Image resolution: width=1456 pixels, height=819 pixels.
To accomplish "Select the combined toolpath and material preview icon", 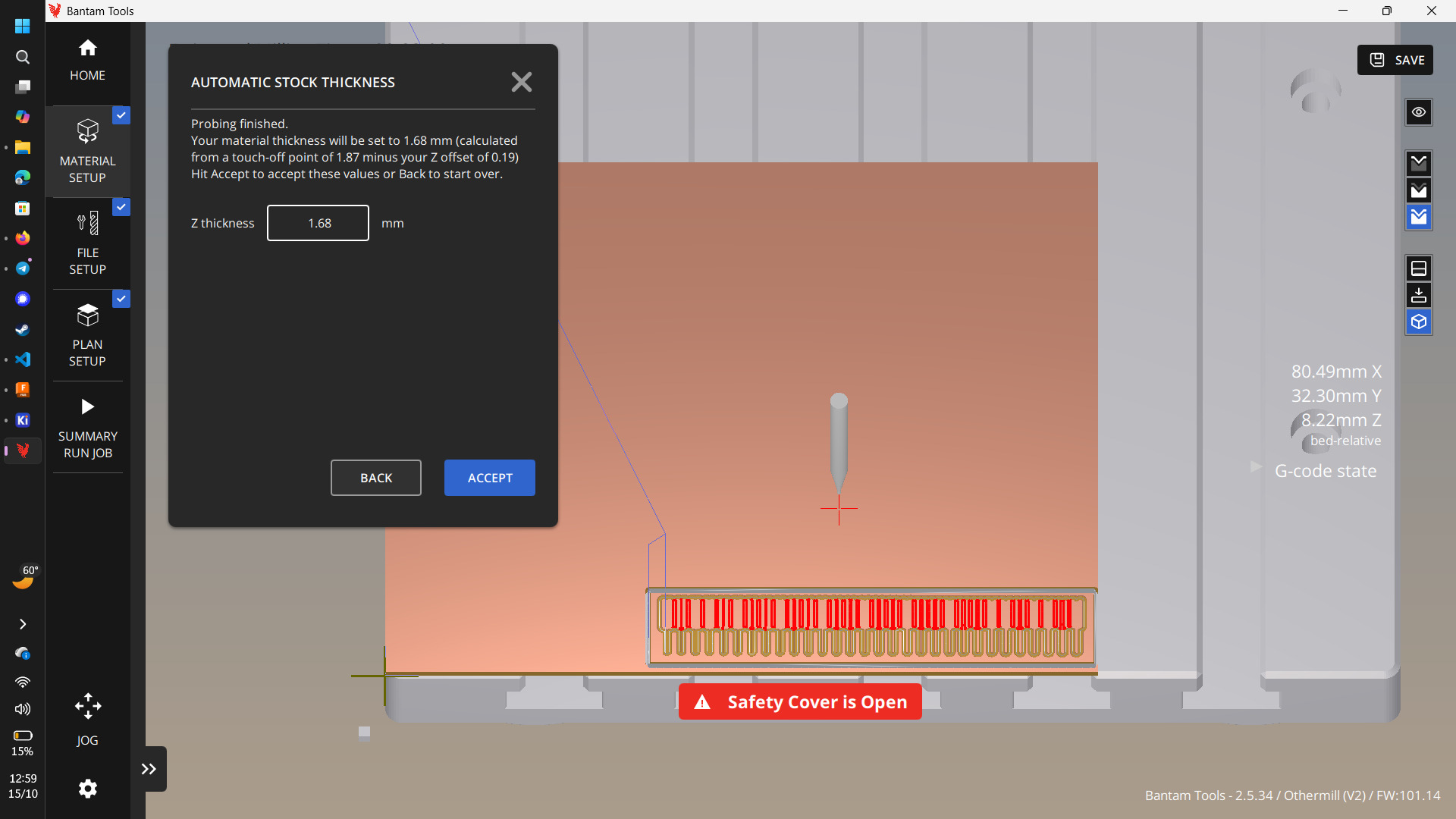I will click(1419, 218).
